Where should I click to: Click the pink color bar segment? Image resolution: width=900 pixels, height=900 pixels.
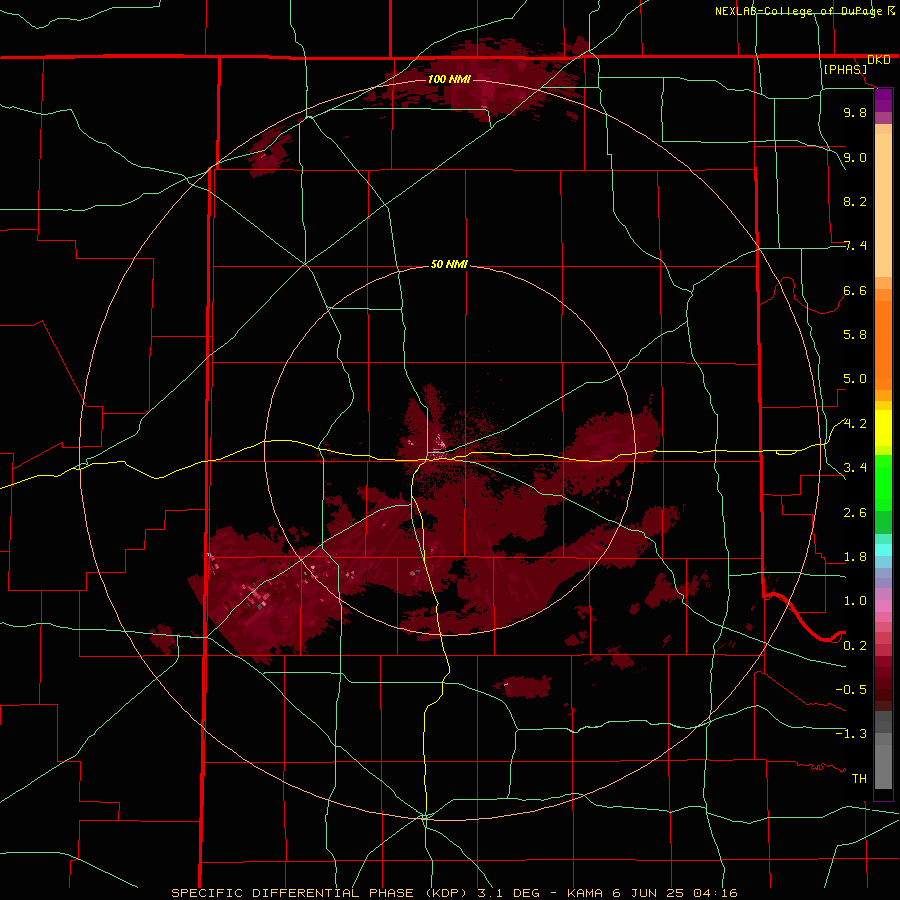[x=883, y=606]
